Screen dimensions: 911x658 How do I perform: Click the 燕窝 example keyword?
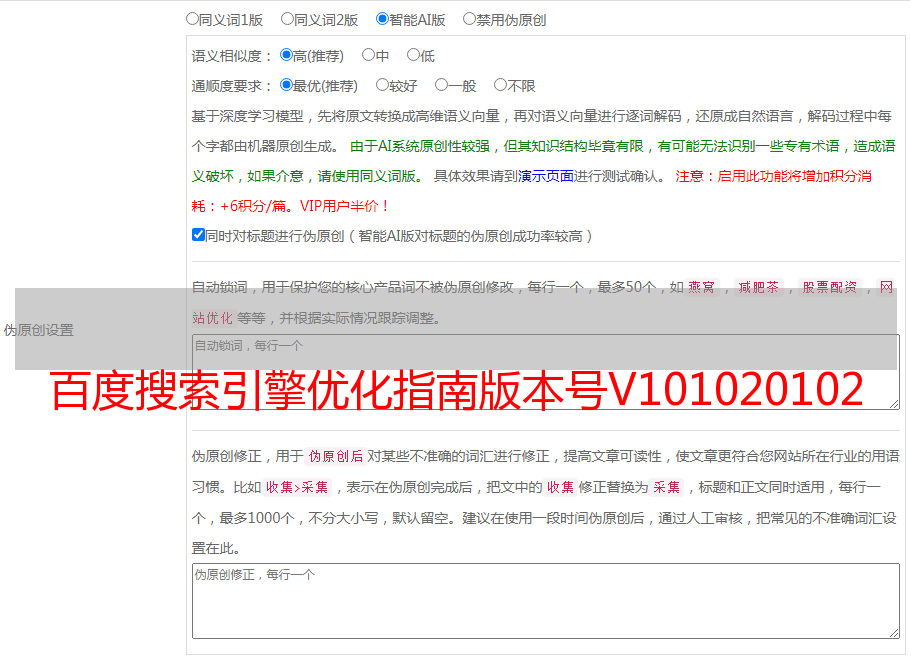click(x=701, y=287)
